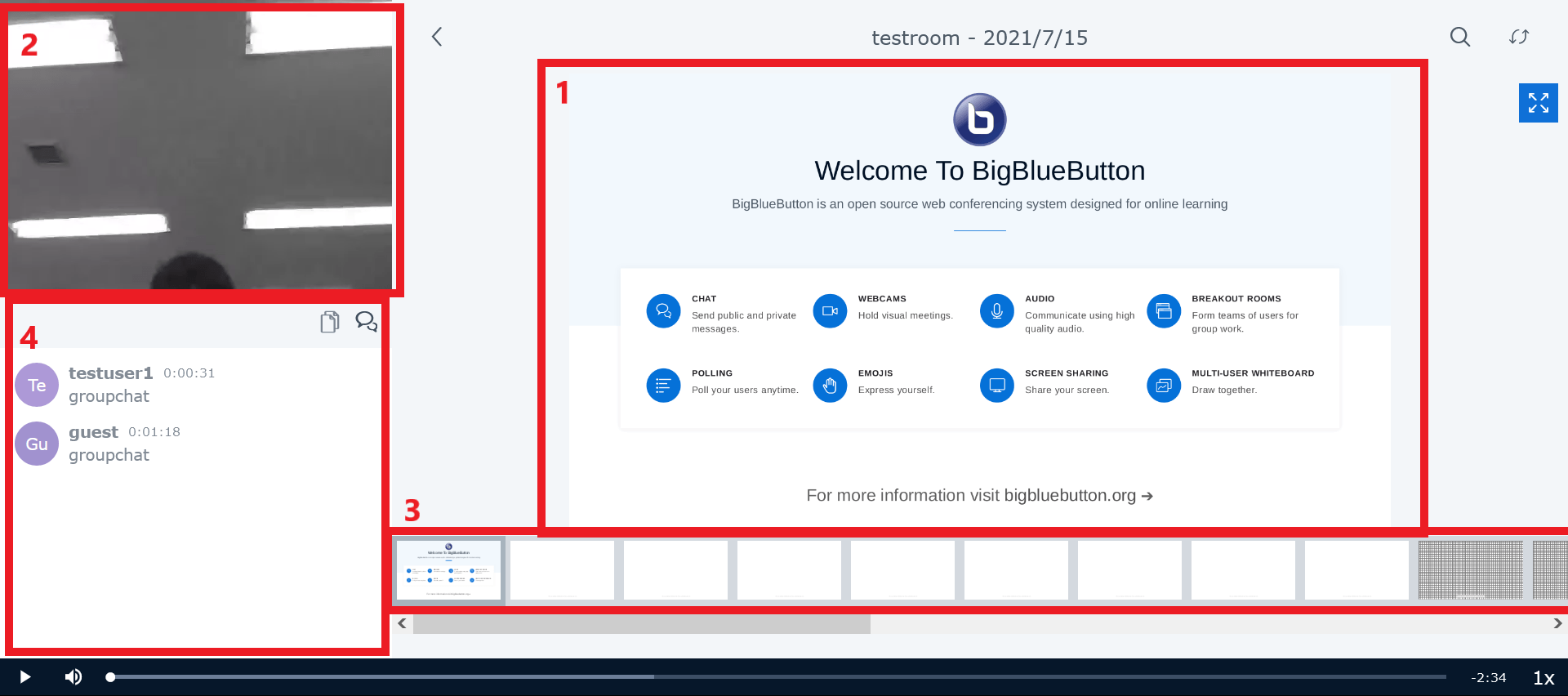Click the BigBlueButton logo on the slide
Viewport: 1568px width, 696px height.
pyautogui.click(x=980, y=119)
